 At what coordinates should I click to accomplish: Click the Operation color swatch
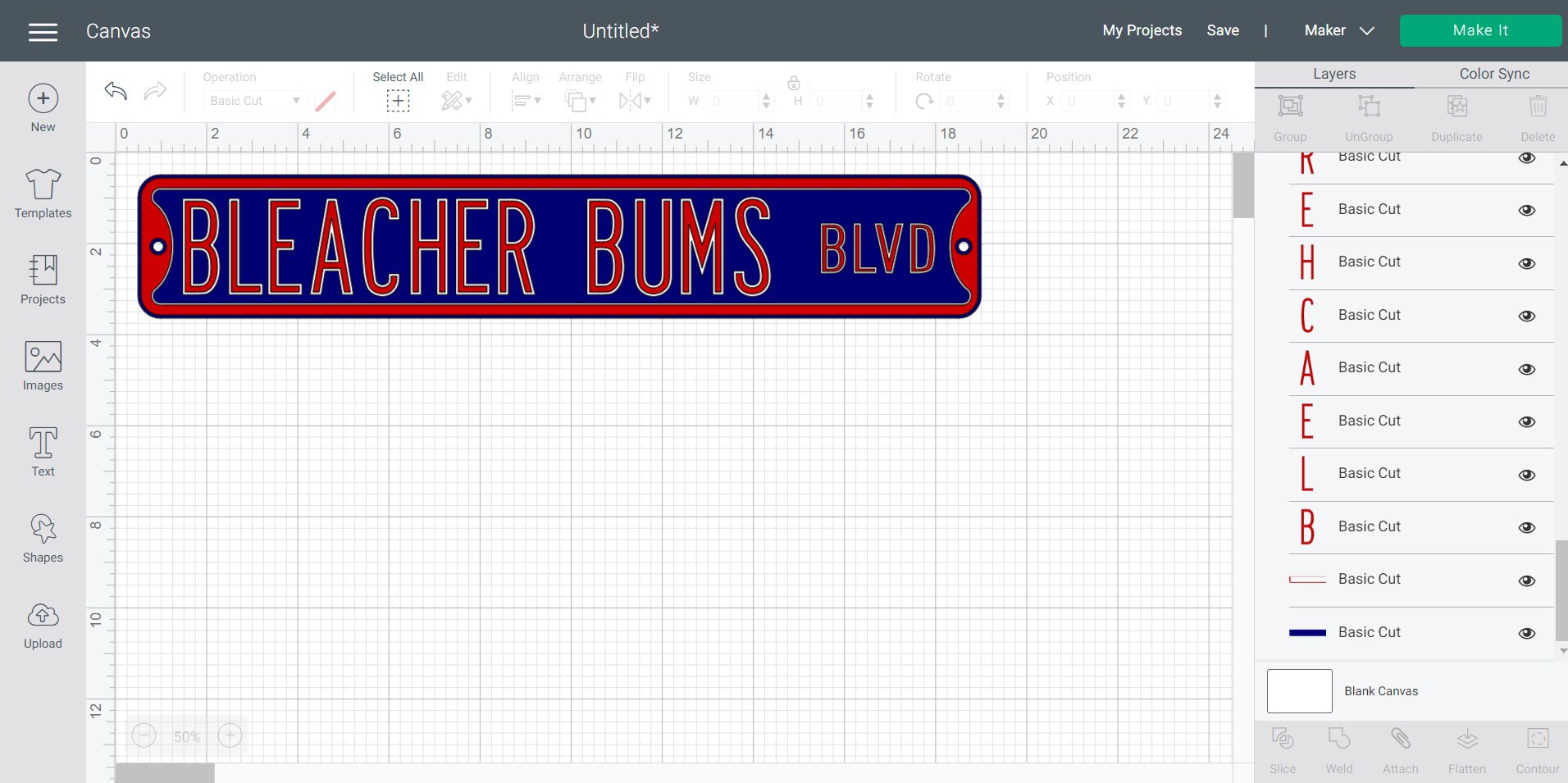325,100
